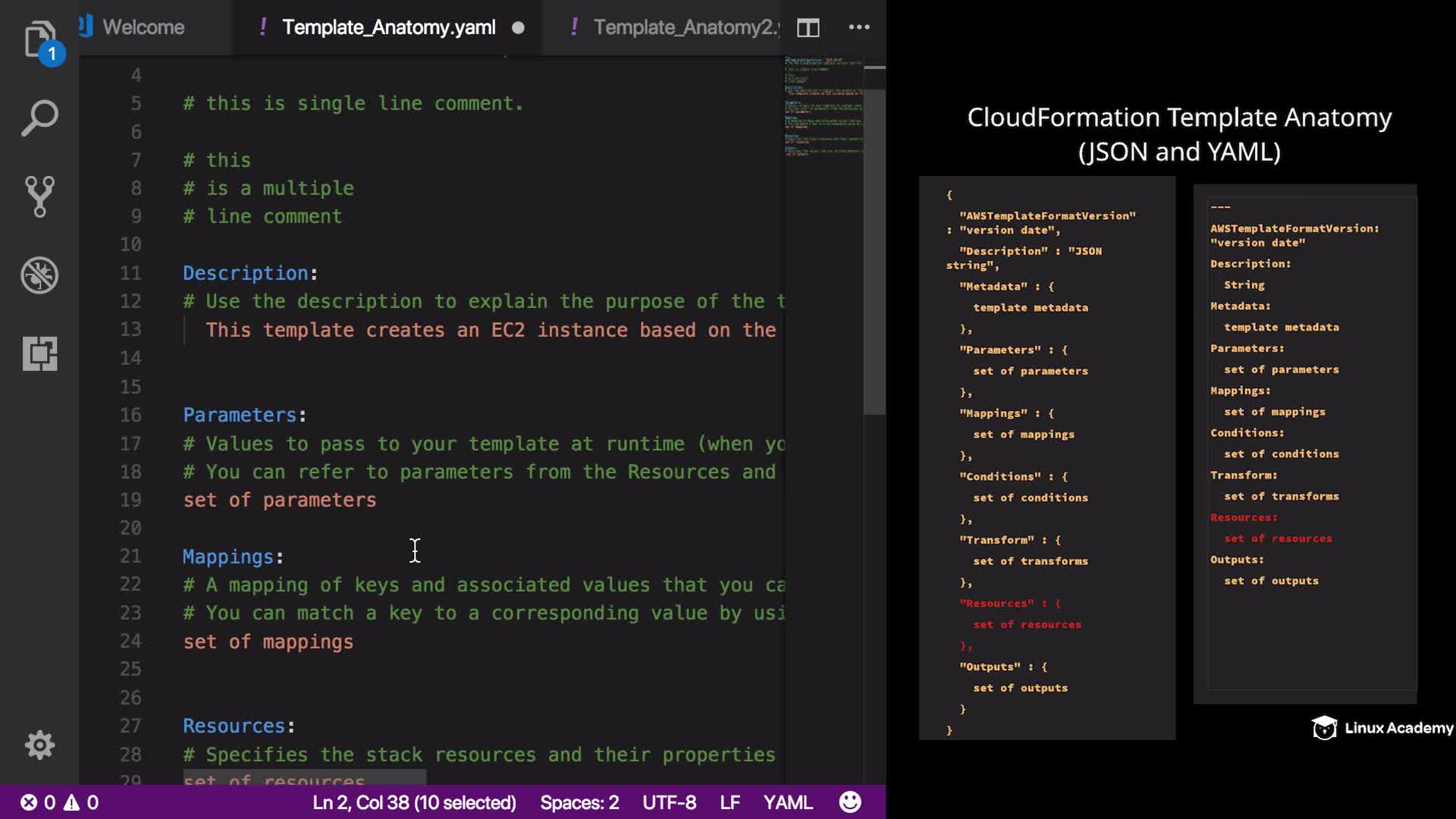Open the LF end-of-line selector
Viewport: 1456px width, 819px height.
click(x=730, y=802)
